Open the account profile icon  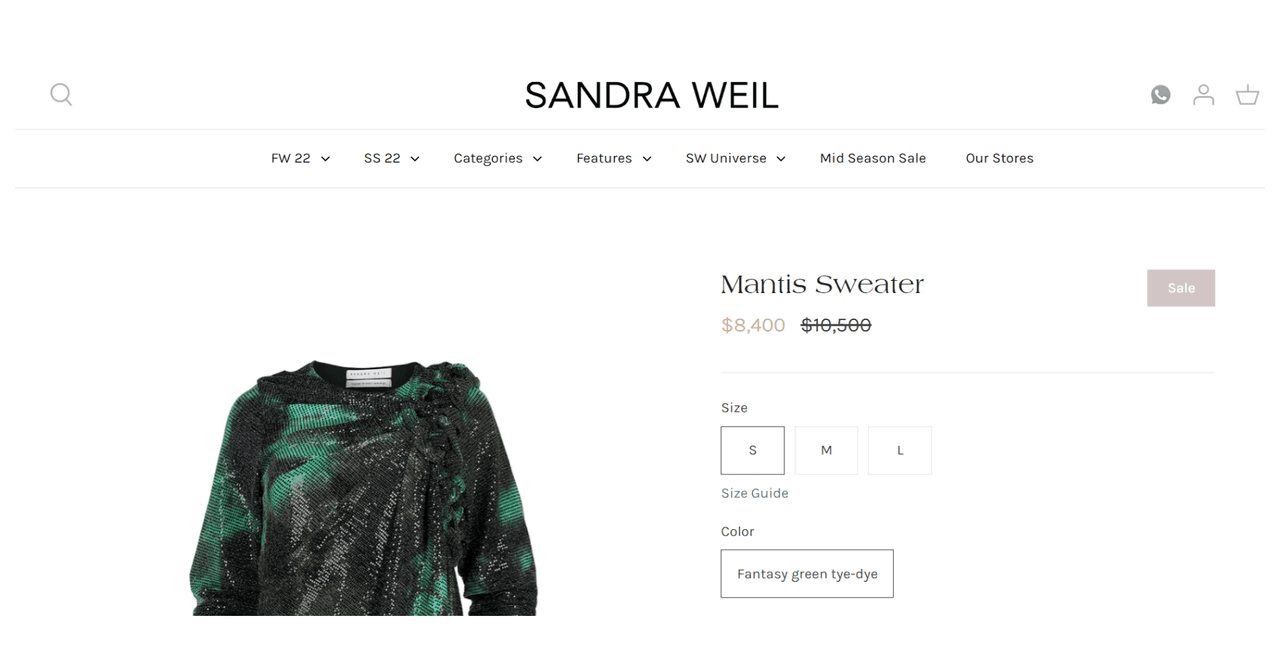tap(1203, 95)
